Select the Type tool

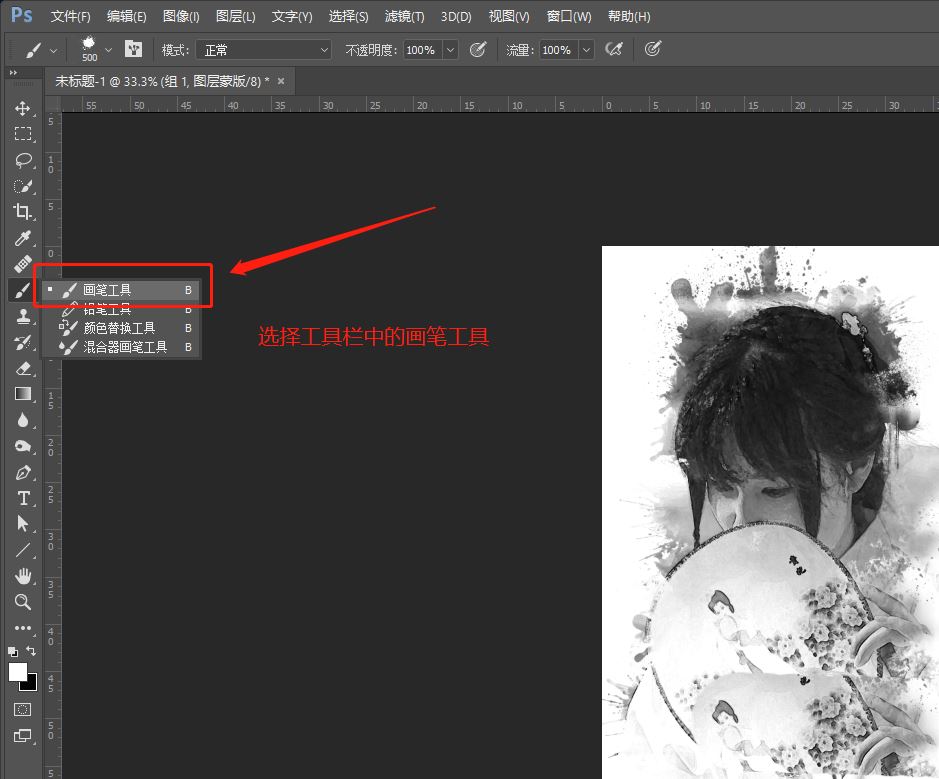click(x=23, y=498)
